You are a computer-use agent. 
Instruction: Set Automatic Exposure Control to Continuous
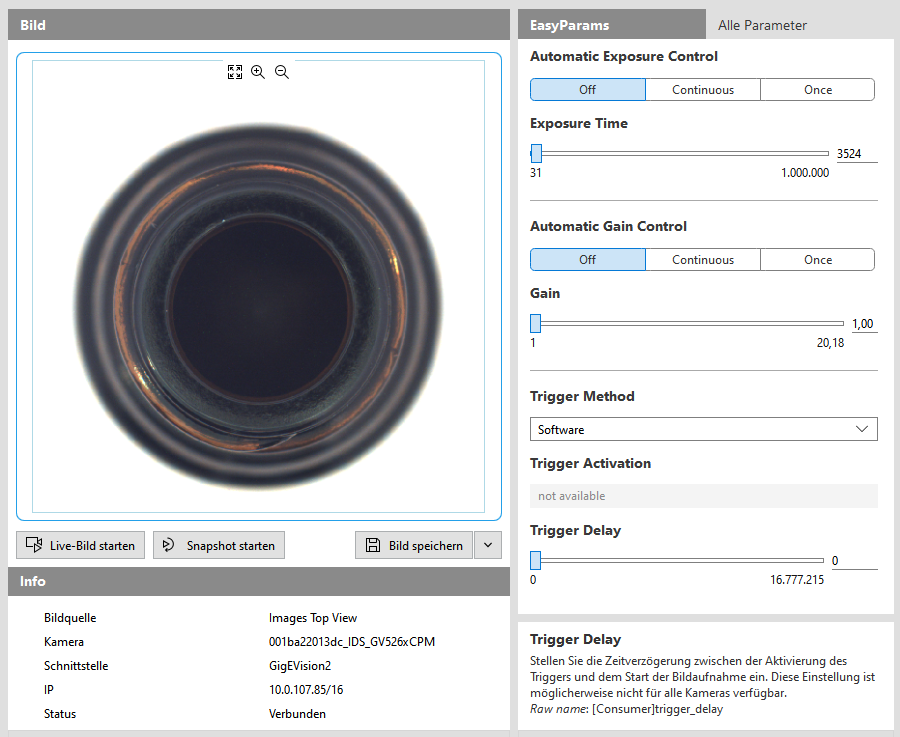702,90
